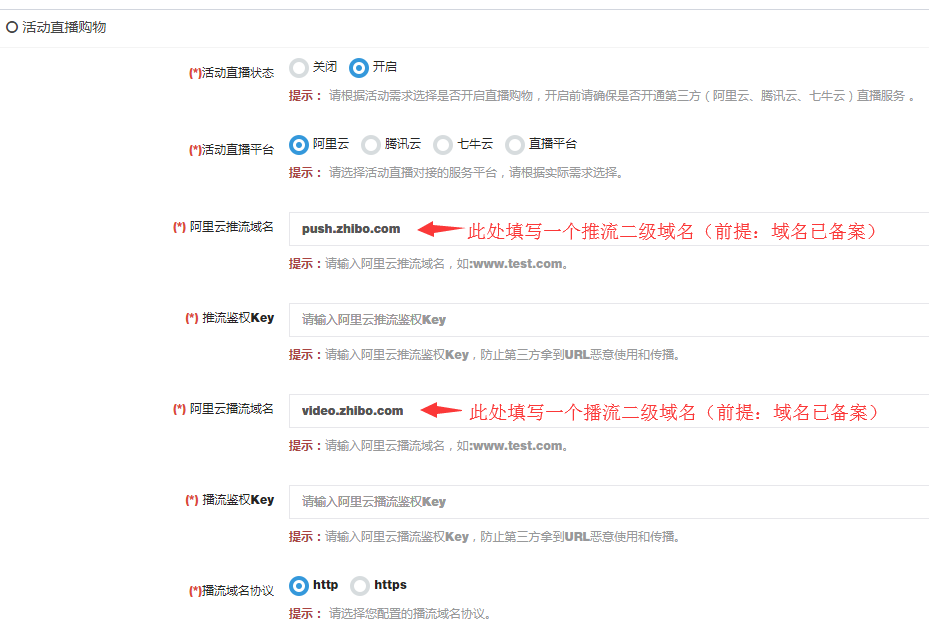Click the 阿里云推流域名 field label

tap(223, 227)
